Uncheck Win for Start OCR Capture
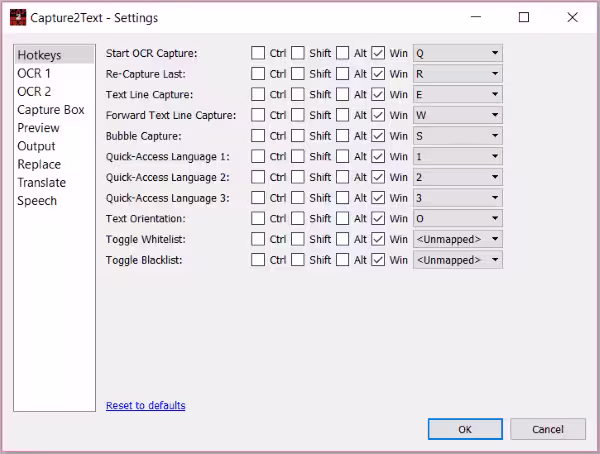The image size is (600, 454). point(378,53)
